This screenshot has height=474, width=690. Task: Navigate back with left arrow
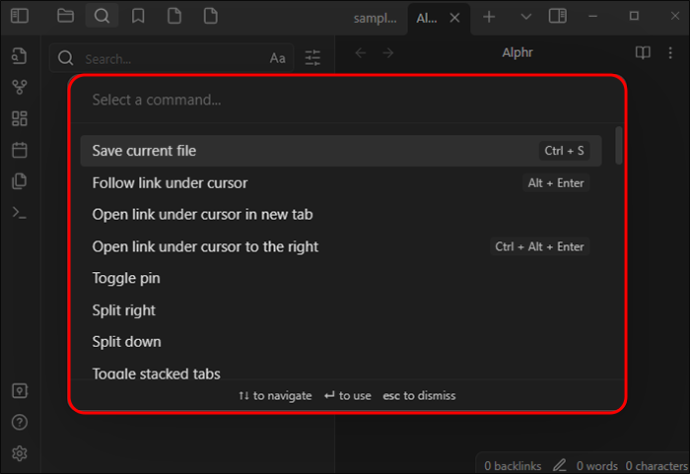click(x=360, y=53)
